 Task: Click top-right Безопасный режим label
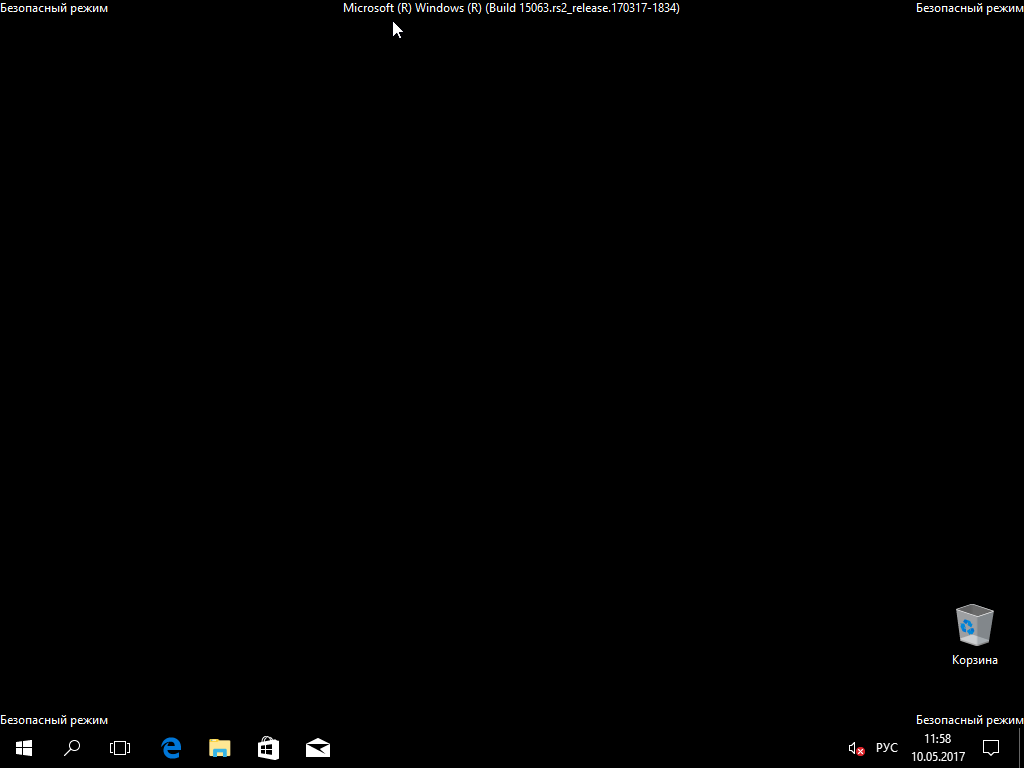[x=969, y=8]
